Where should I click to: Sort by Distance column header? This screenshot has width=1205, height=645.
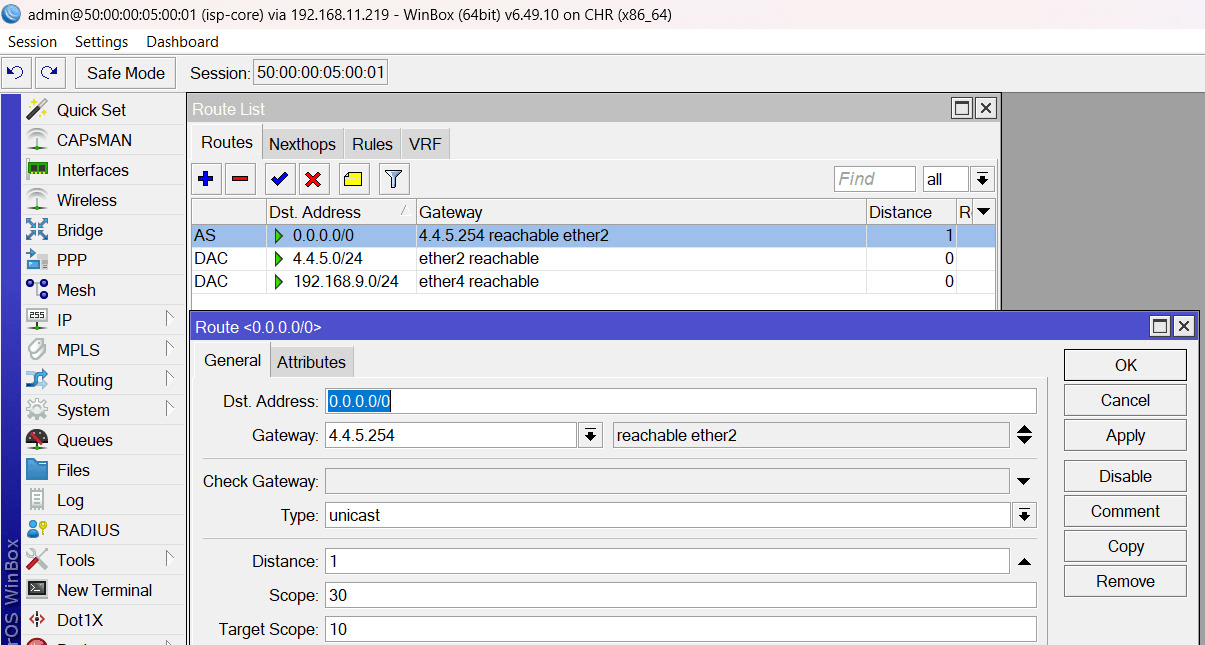tap(911, 212)
